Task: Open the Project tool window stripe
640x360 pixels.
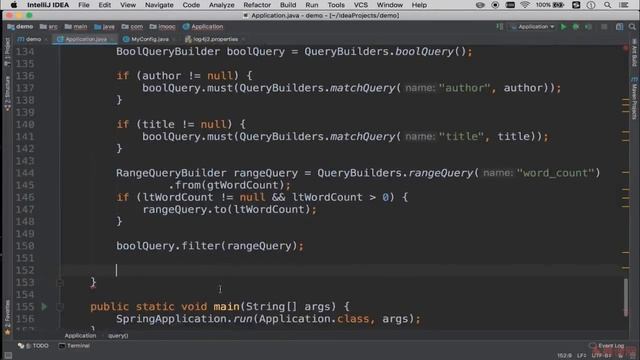Action: click(7, 51)
